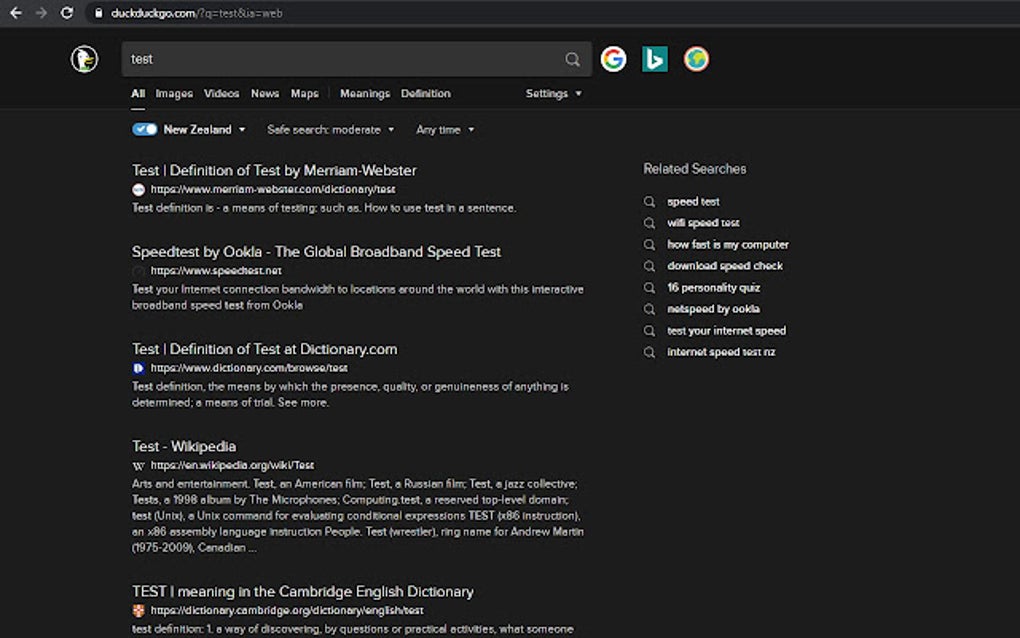Click the DuckDuckGo logo icon
The image size is (1020, 638).
point(85,59)
